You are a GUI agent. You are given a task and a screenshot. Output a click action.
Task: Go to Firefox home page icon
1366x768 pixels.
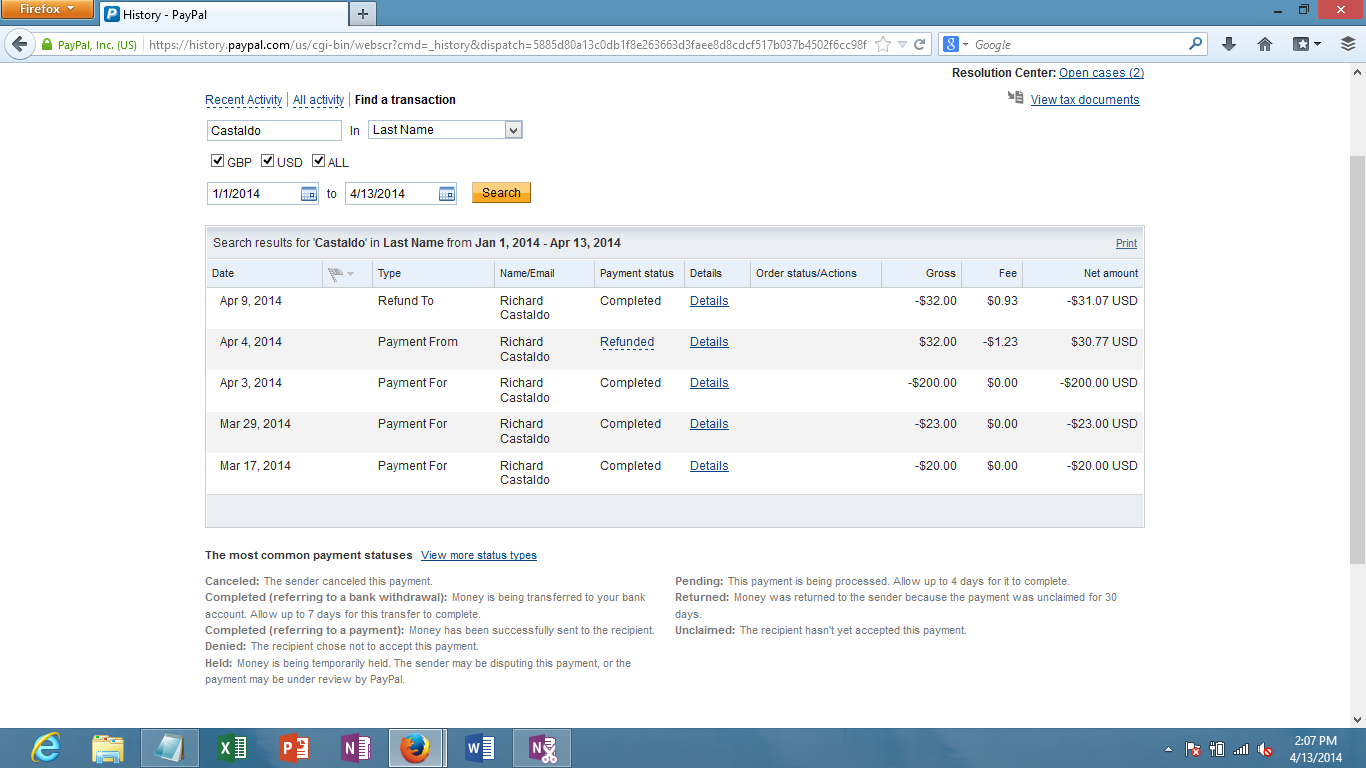(x=1264, y=44)
